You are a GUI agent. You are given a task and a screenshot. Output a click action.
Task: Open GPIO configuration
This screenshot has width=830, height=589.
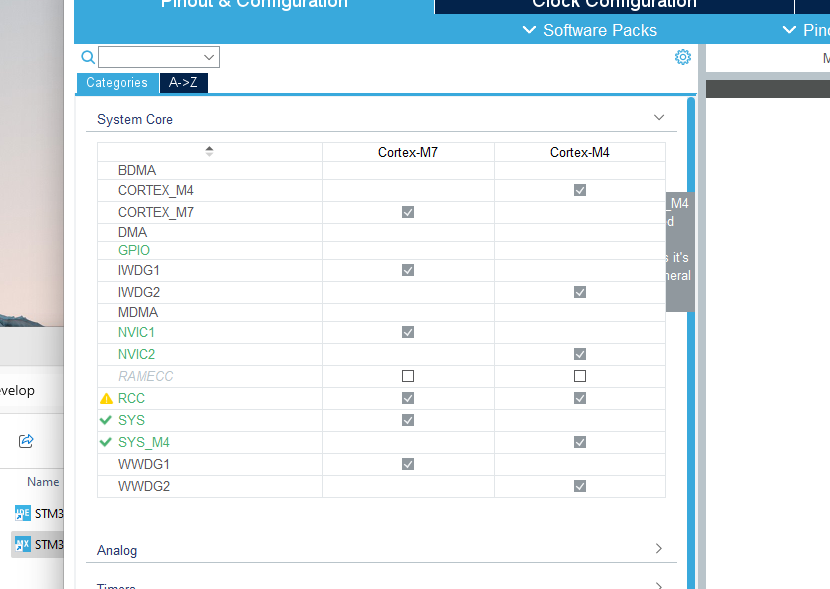pyautogui.click(x=134, y=250)
